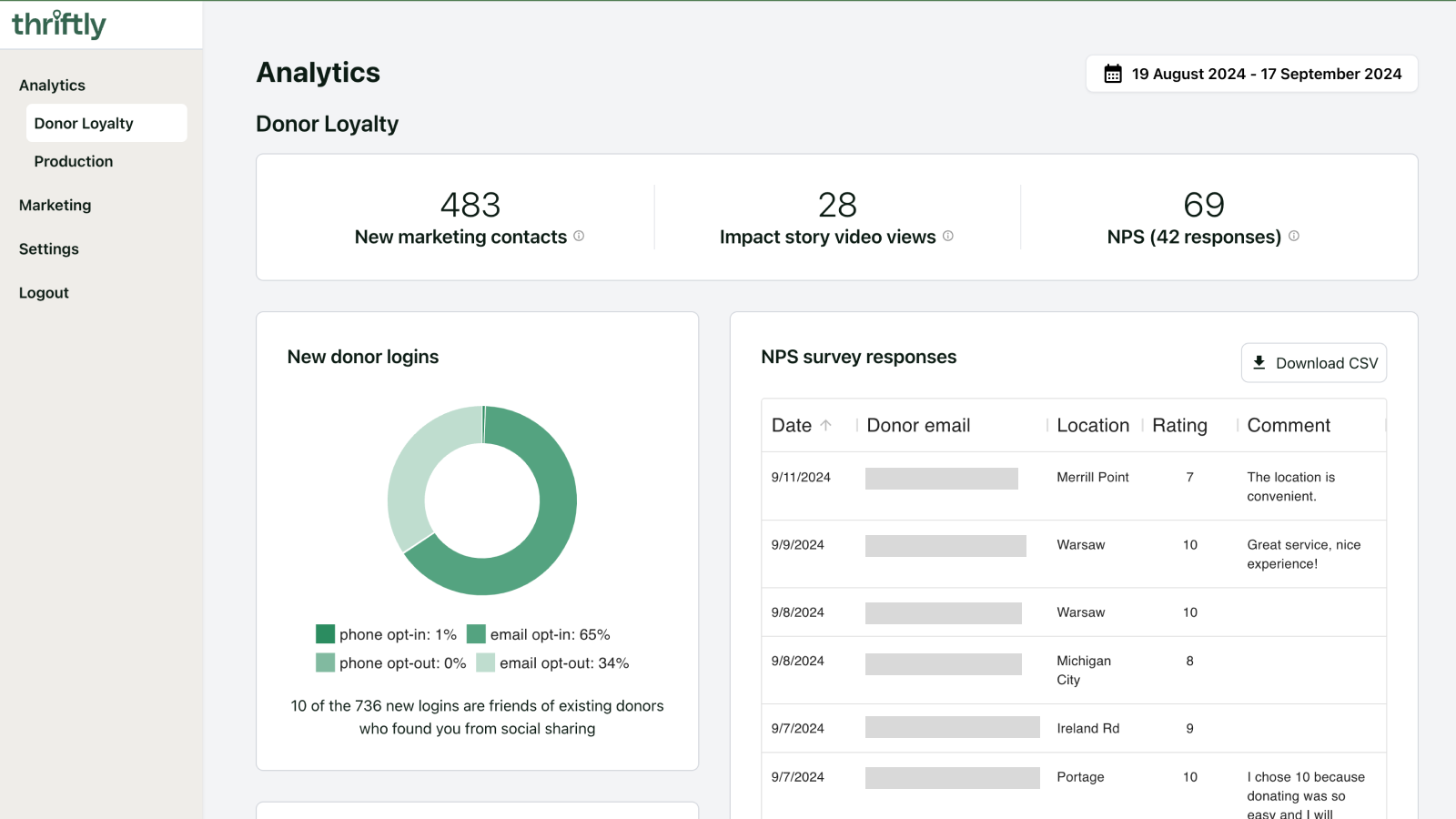The image size is (1456, 819).
Task: Open the Production sidebar item
Action: pos(74,161)
